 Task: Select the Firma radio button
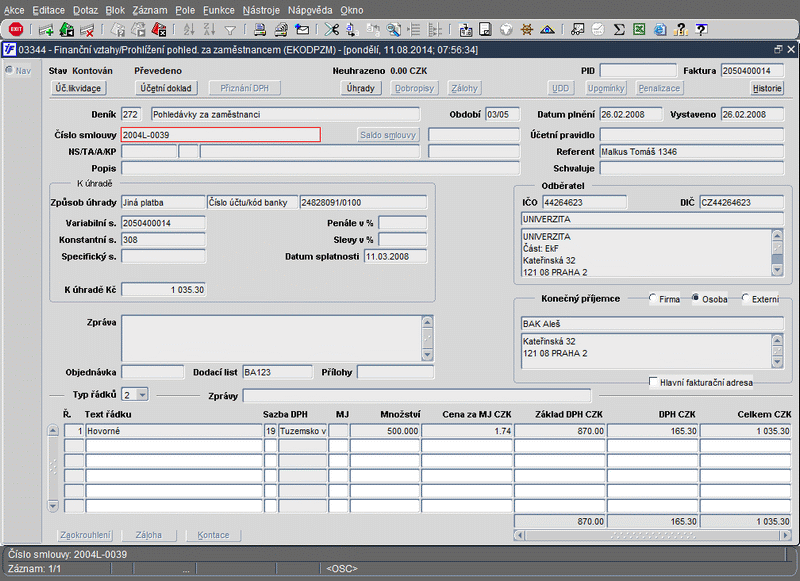[654, 299]
